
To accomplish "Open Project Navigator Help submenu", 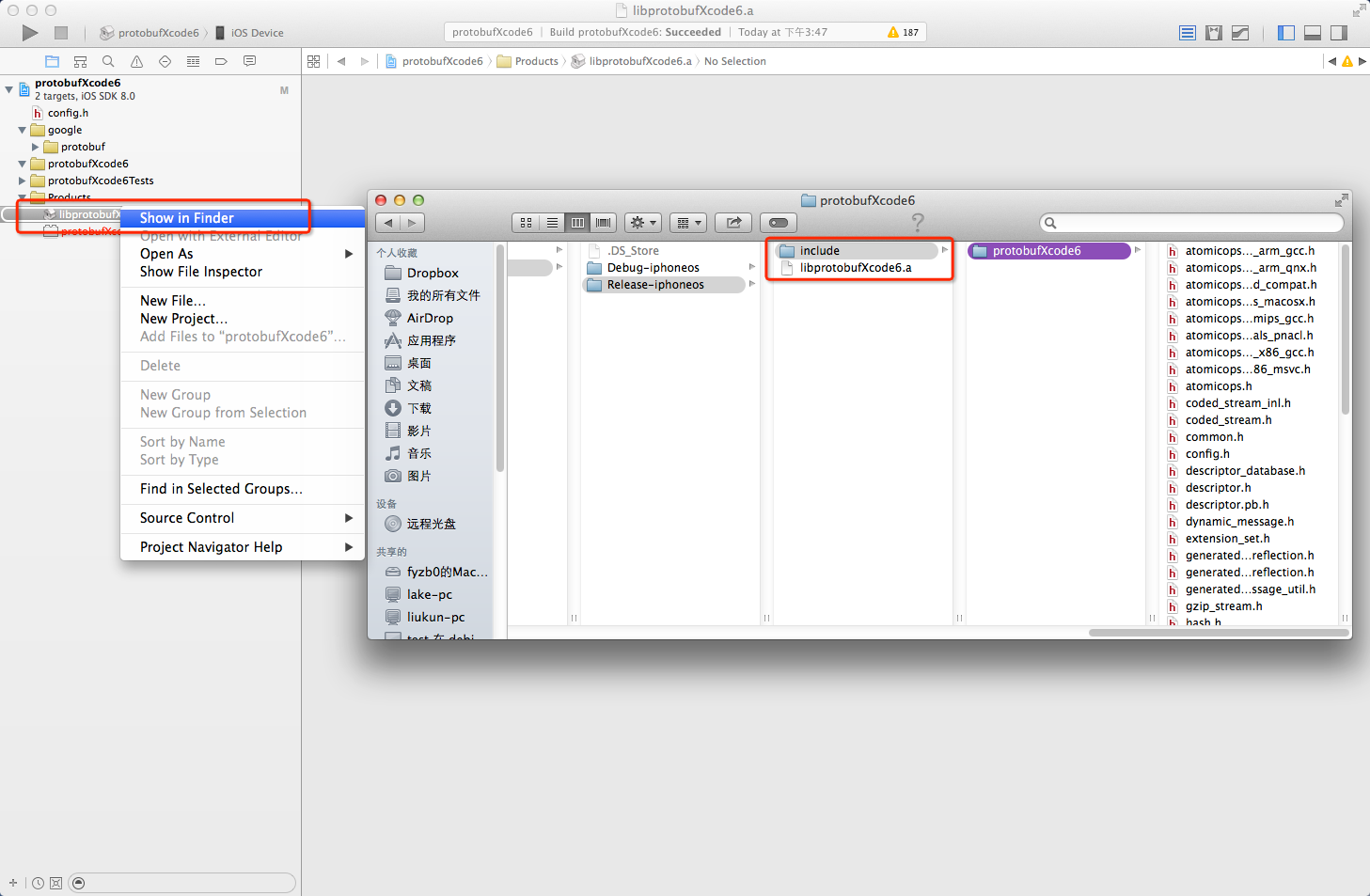I will coord(243,547).
